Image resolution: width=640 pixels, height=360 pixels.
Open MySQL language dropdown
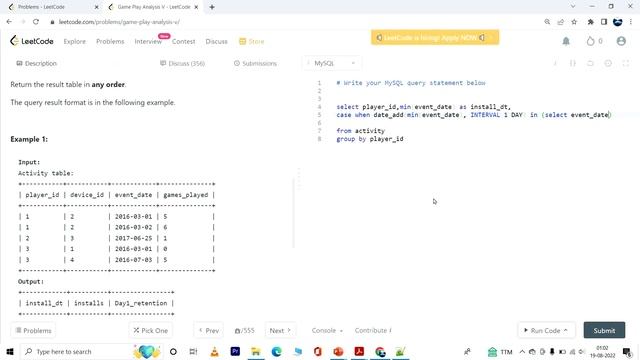tap(333, 63)
